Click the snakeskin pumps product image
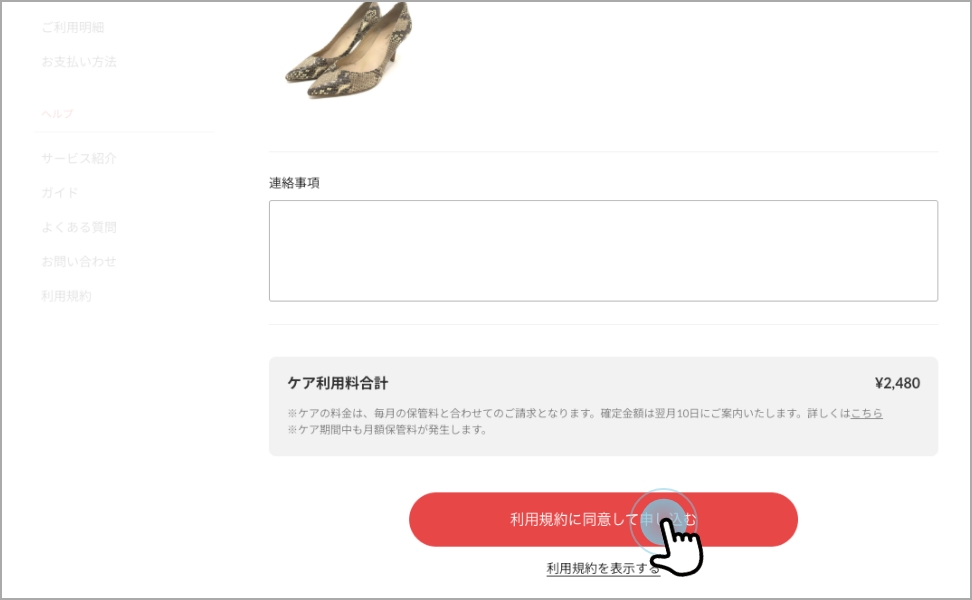 click(349, 50)
